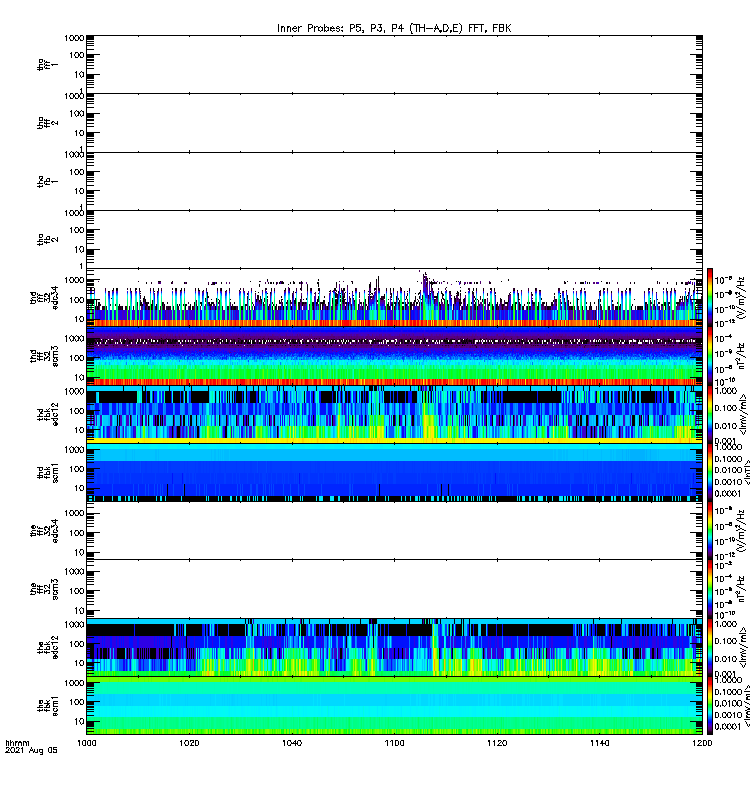Screen dimensions: 750x800
Task: Select the 'thd fbk scm1' axis label
Action: point(47,472)
